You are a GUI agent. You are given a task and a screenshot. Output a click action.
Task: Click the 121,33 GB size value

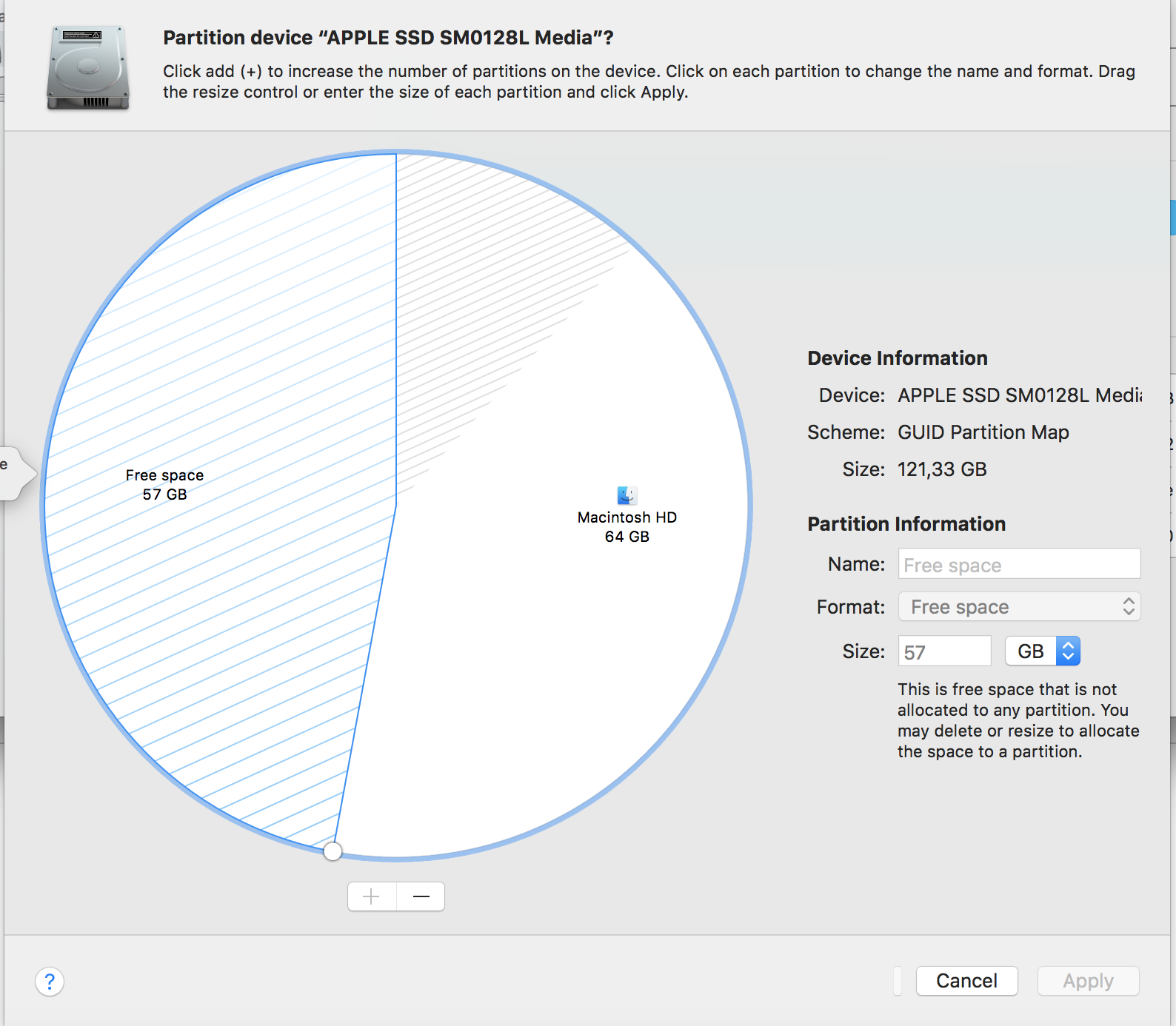click(x=942, y=469)
